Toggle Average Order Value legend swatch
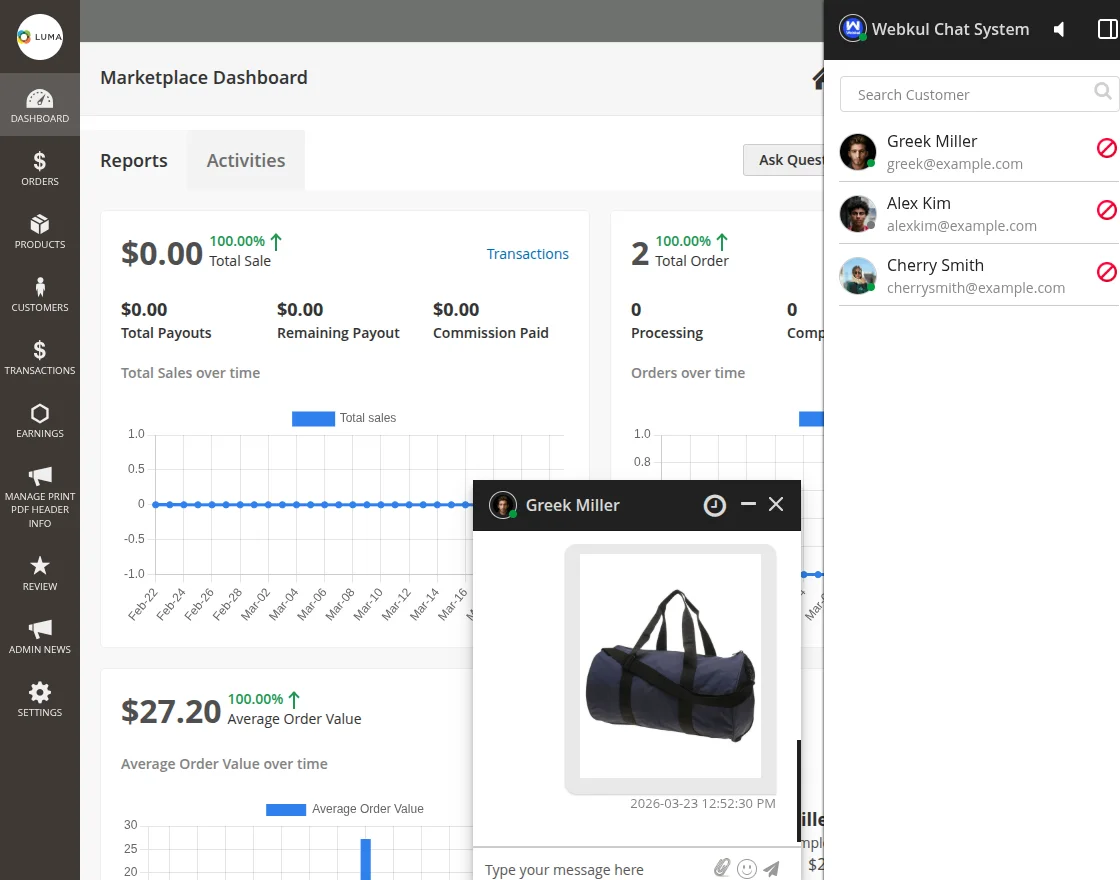The width and height of the screenshot is (1120, 880). click(286, 809)
